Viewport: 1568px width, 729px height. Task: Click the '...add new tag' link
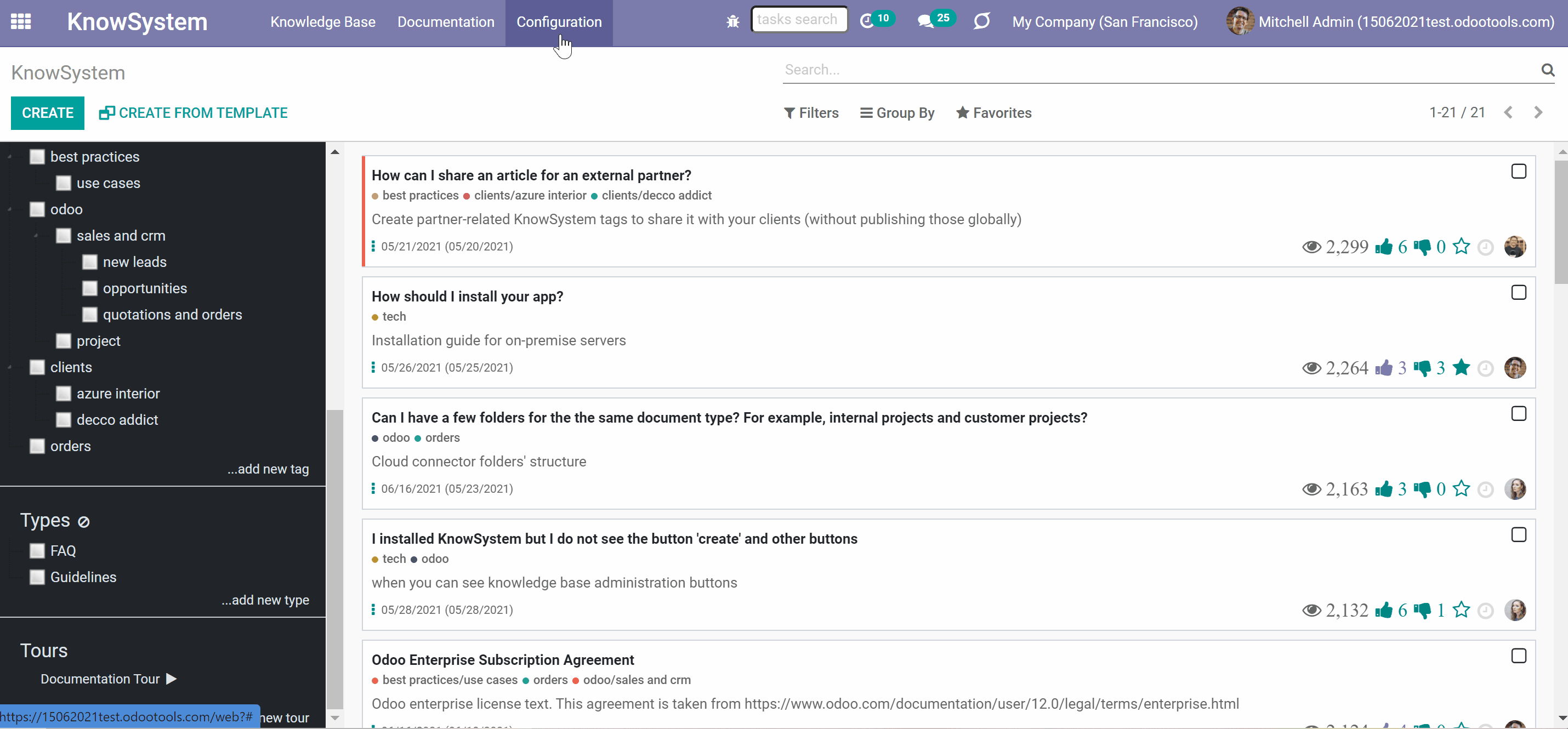coord(268,469)
